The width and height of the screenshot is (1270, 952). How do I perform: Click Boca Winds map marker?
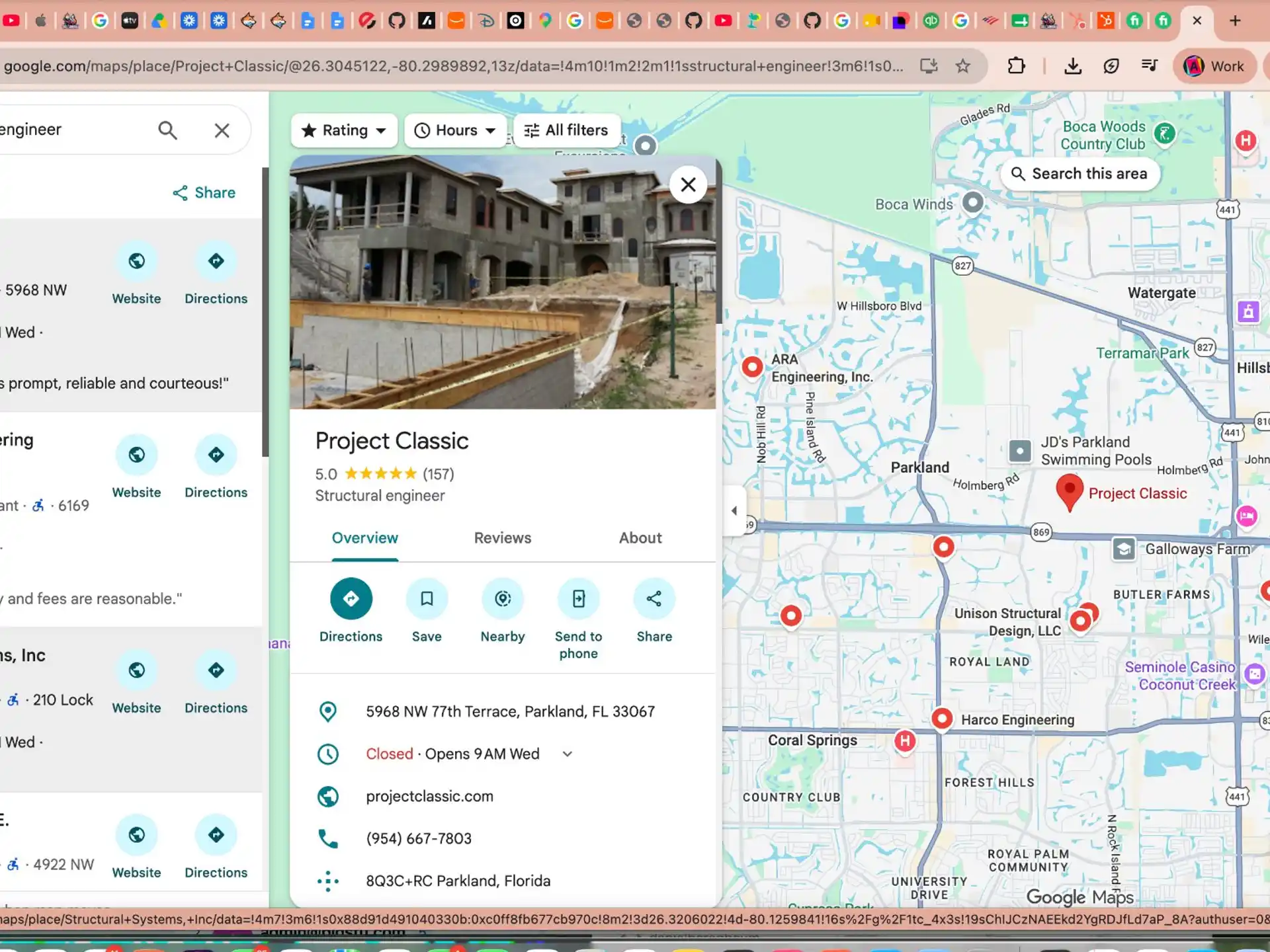point(972,202)
